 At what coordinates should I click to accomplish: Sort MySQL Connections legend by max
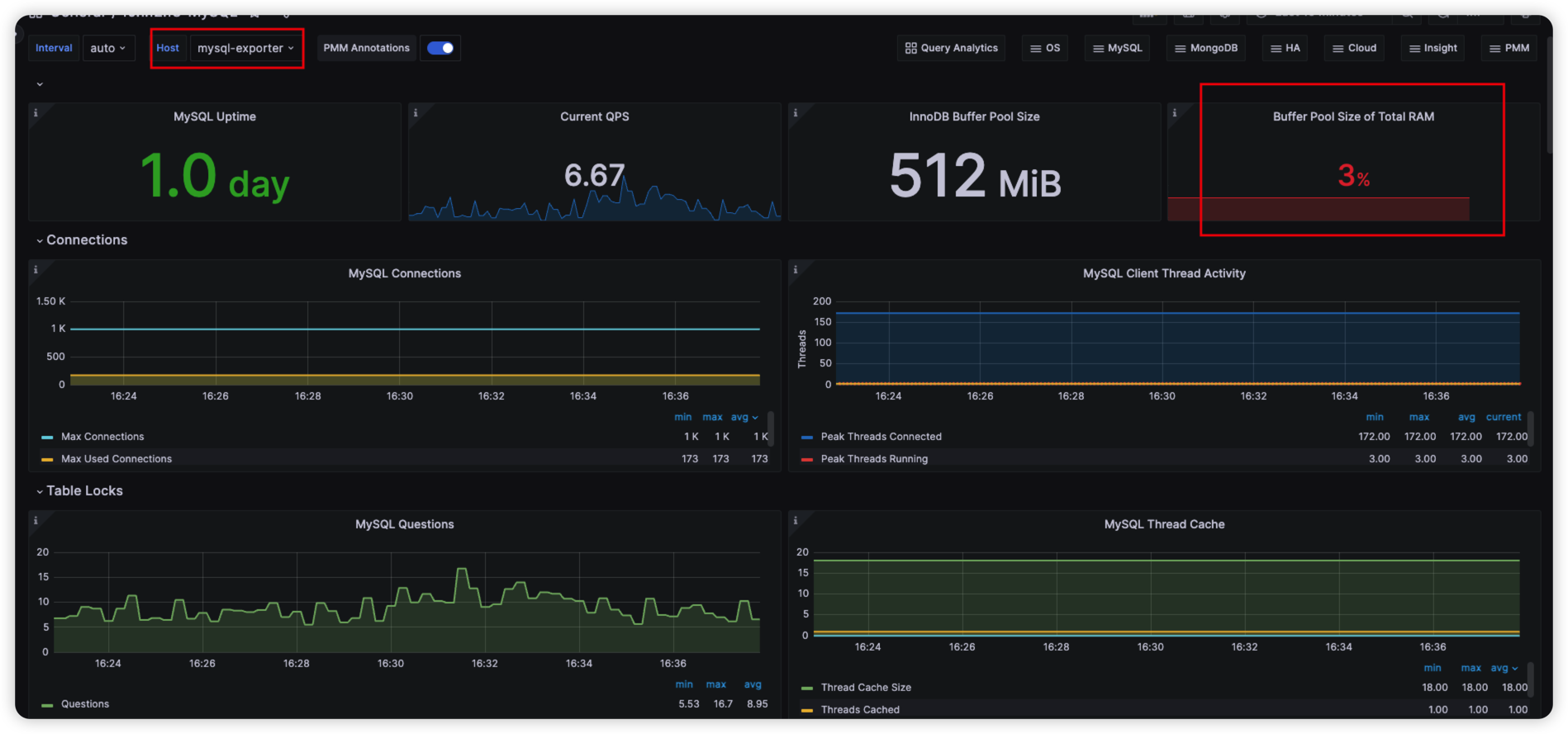[713, 417]
